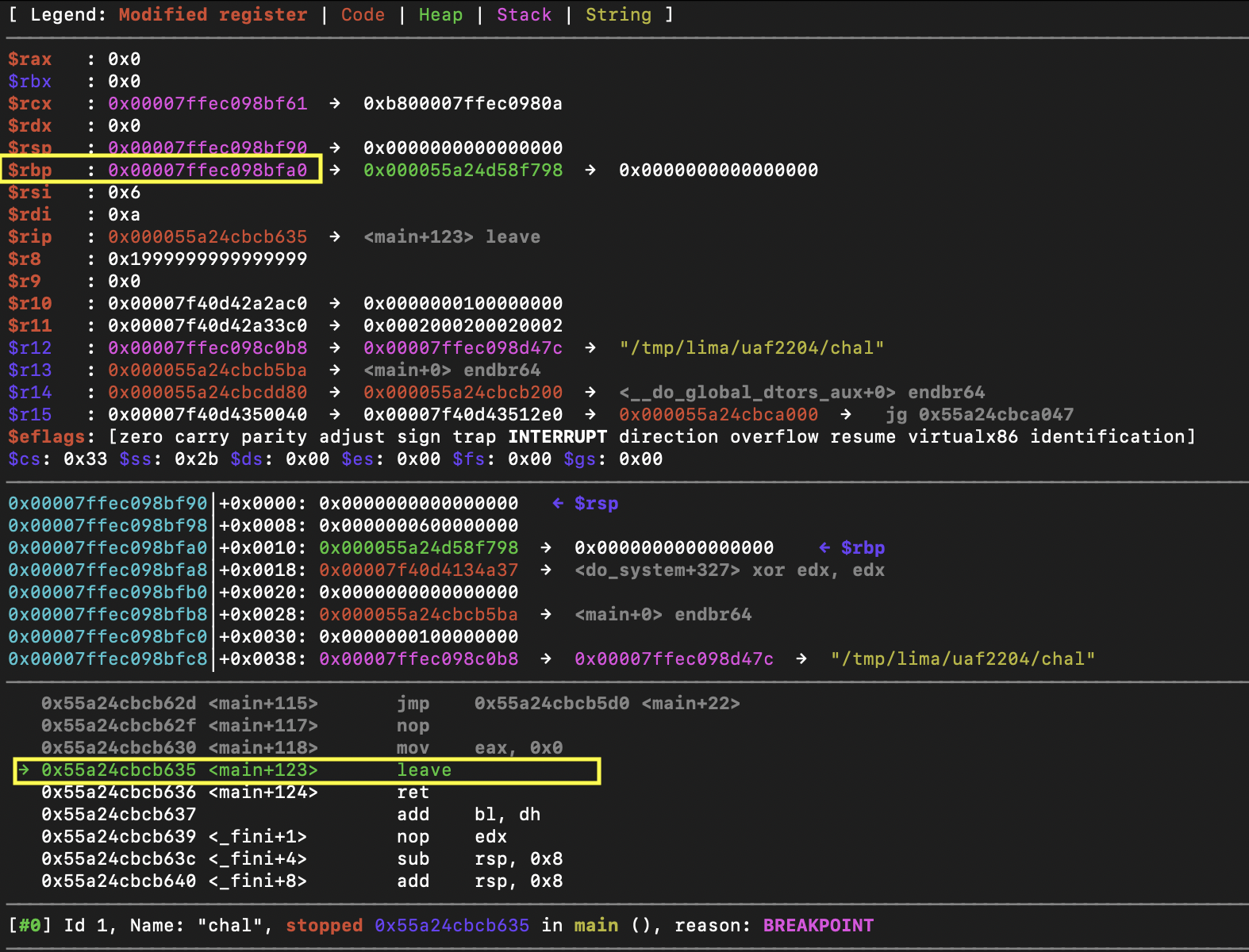The image size is (1249, 952).
Task: Click stack address 0x00007ffec098bf90
Action: (x=108, y=504)
